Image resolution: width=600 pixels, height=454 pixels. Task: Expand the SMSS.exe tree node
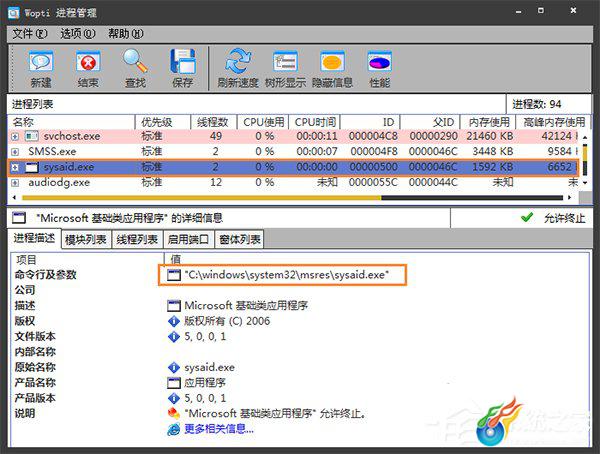coord(15,152)
